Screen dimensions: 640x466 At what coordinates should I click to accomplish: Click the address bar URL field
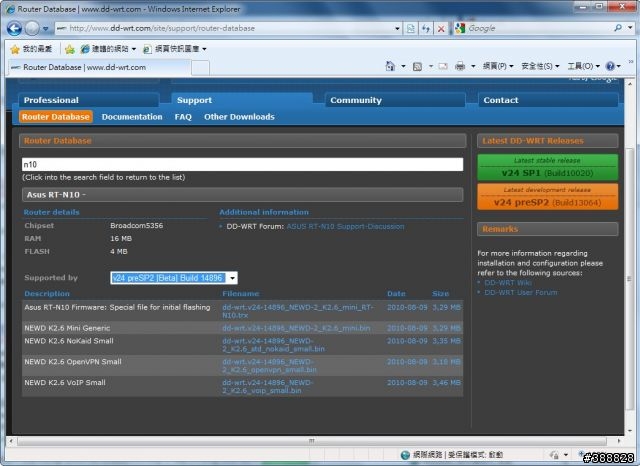click(224, 28)
